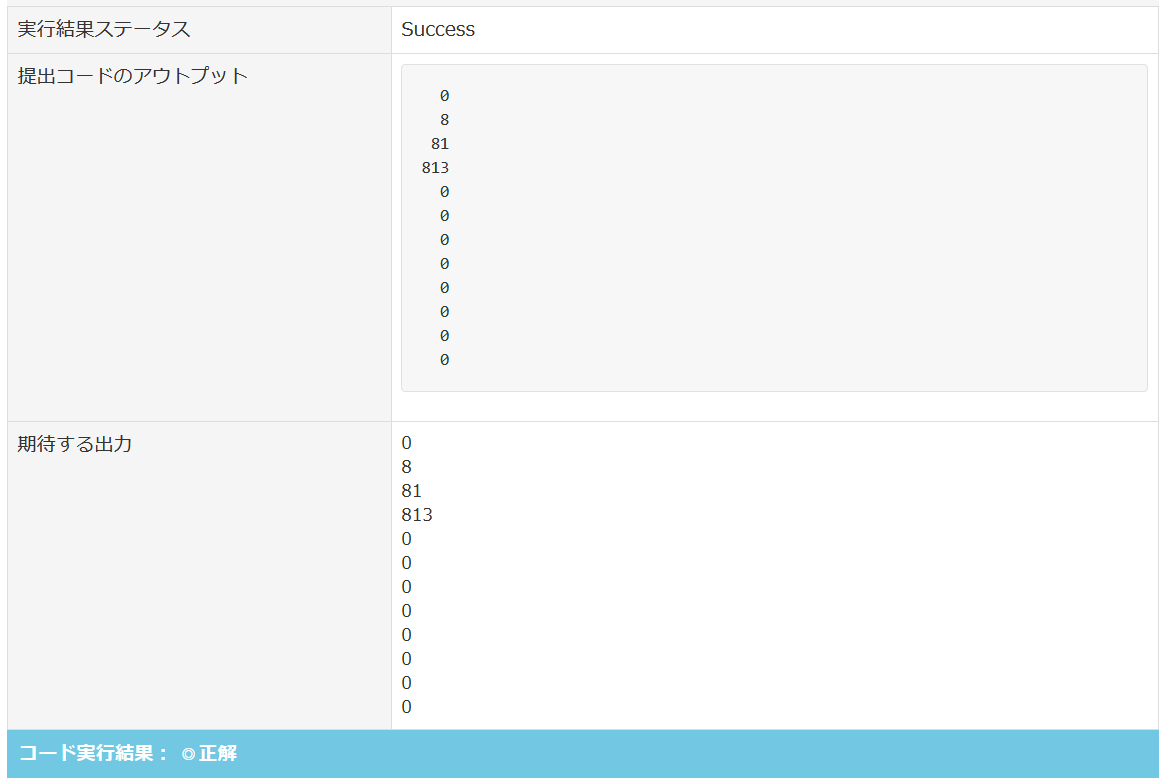
Task: Select 81 in the expected output
Action: [412, 491]
